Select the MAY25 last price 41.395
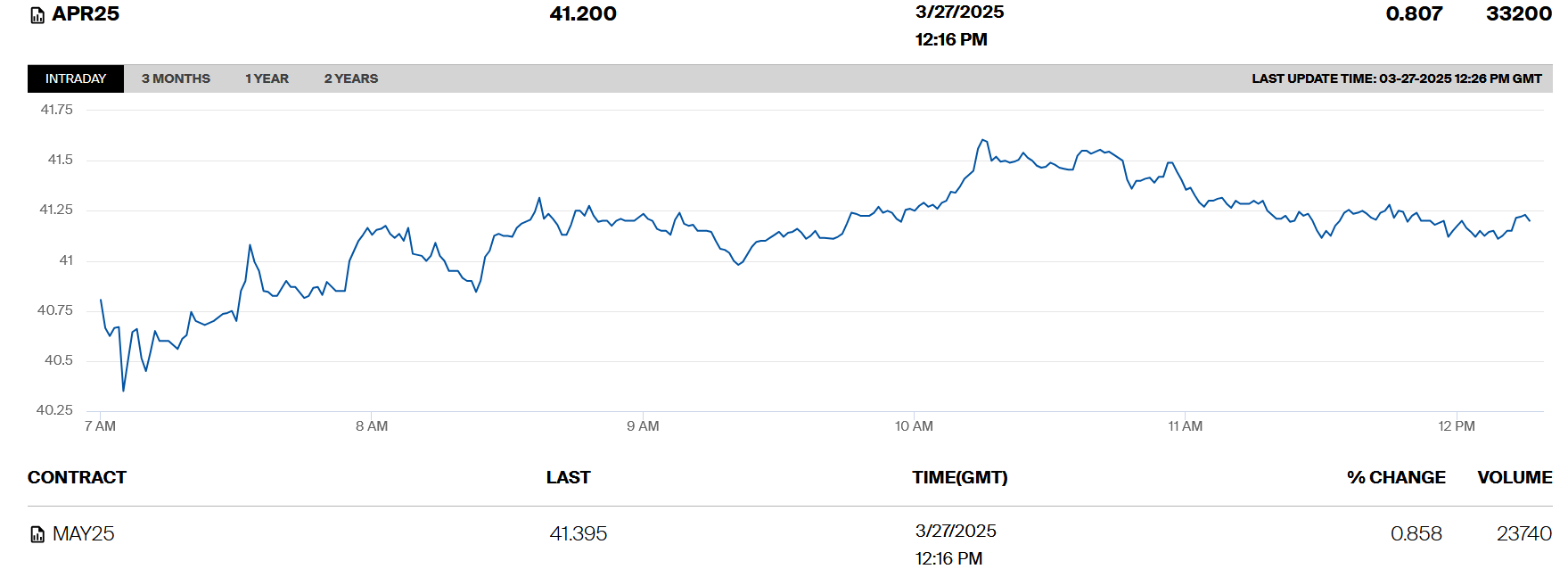The width and height of the screenshot is (1568, 569). coord(578,533)
